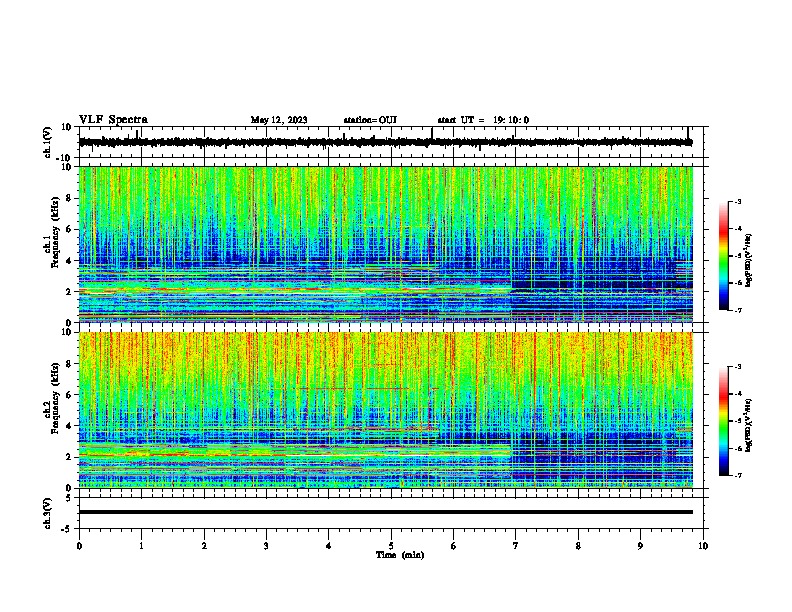
Task: Click the 8 kHz tick on ch.1 spectrogram
Action: click(69, 198)
